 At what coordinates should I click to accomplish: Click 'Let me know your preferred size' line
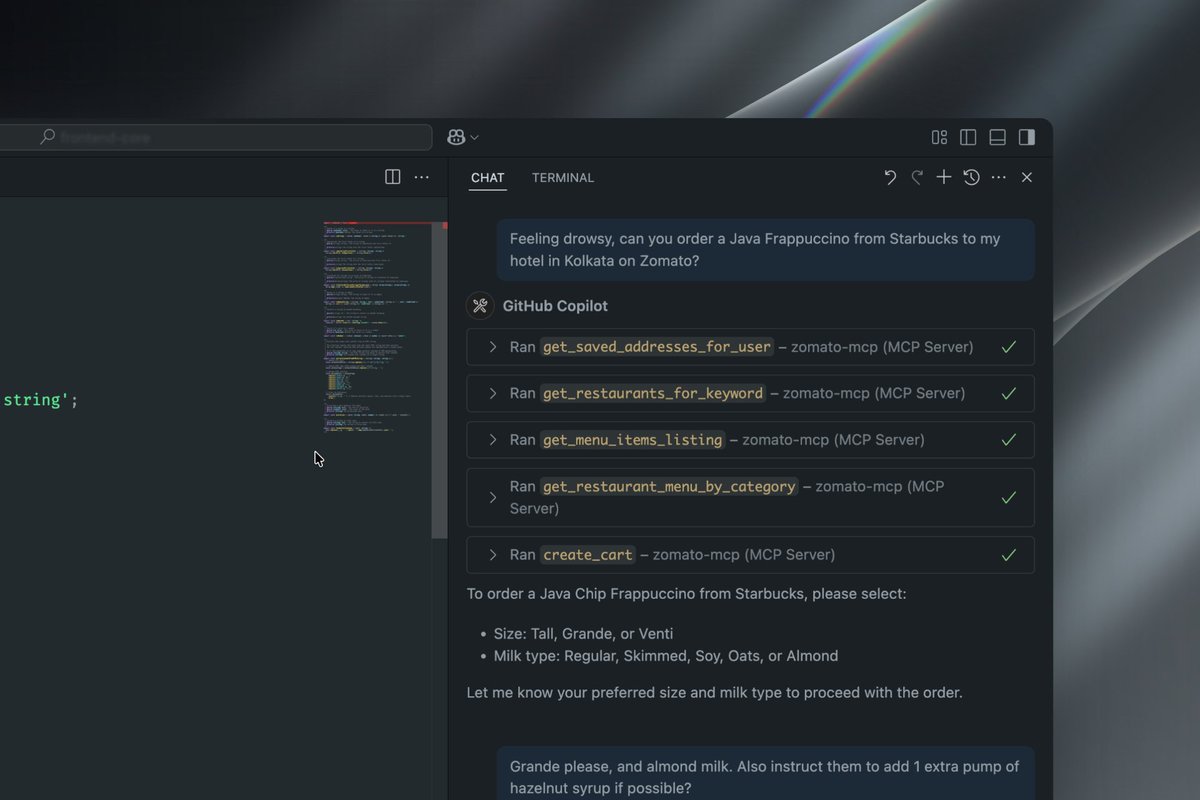714,692
